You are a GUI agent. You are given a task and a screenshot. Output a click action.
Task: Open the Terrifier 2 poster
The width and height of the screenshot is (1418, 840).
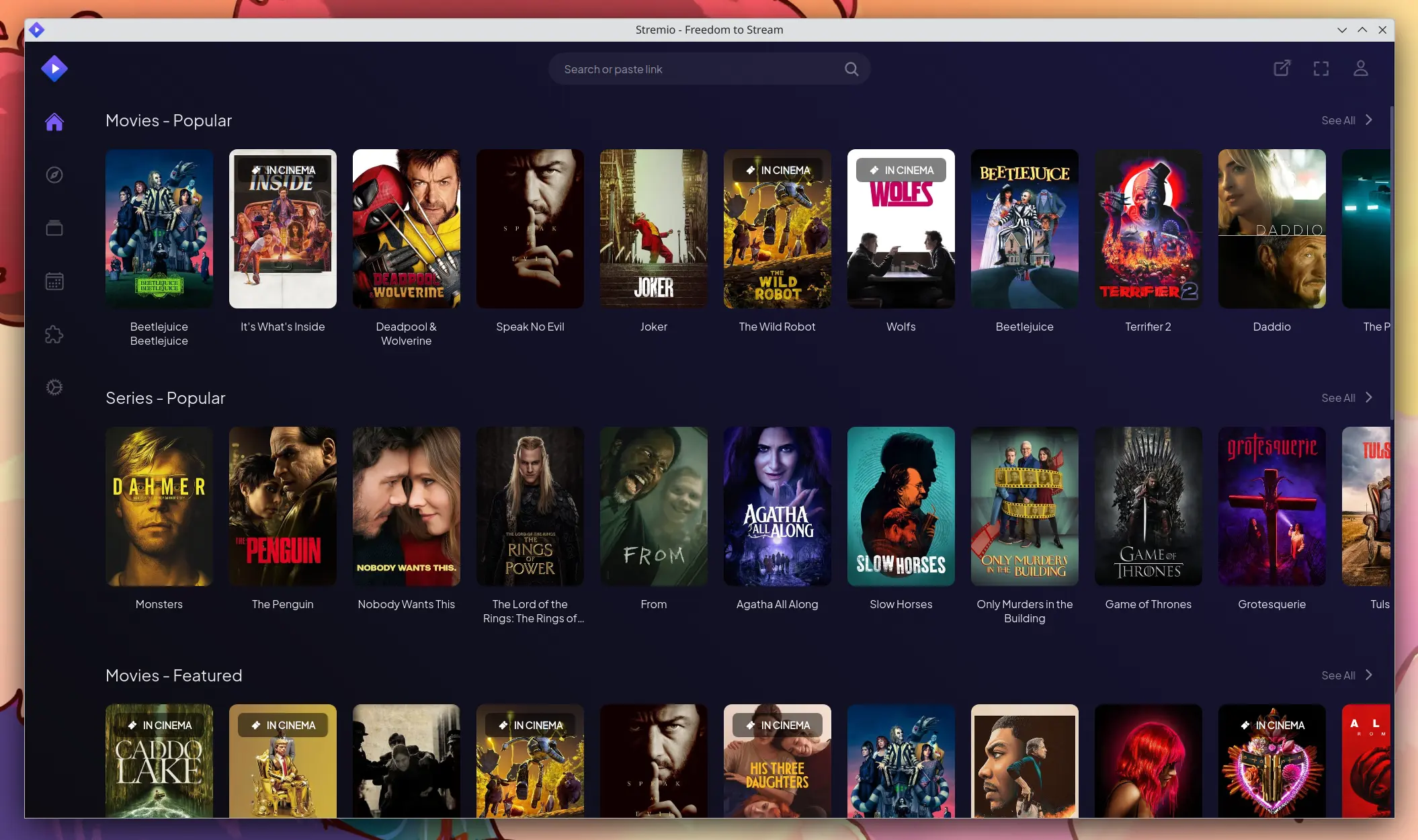pos(1149,228)
